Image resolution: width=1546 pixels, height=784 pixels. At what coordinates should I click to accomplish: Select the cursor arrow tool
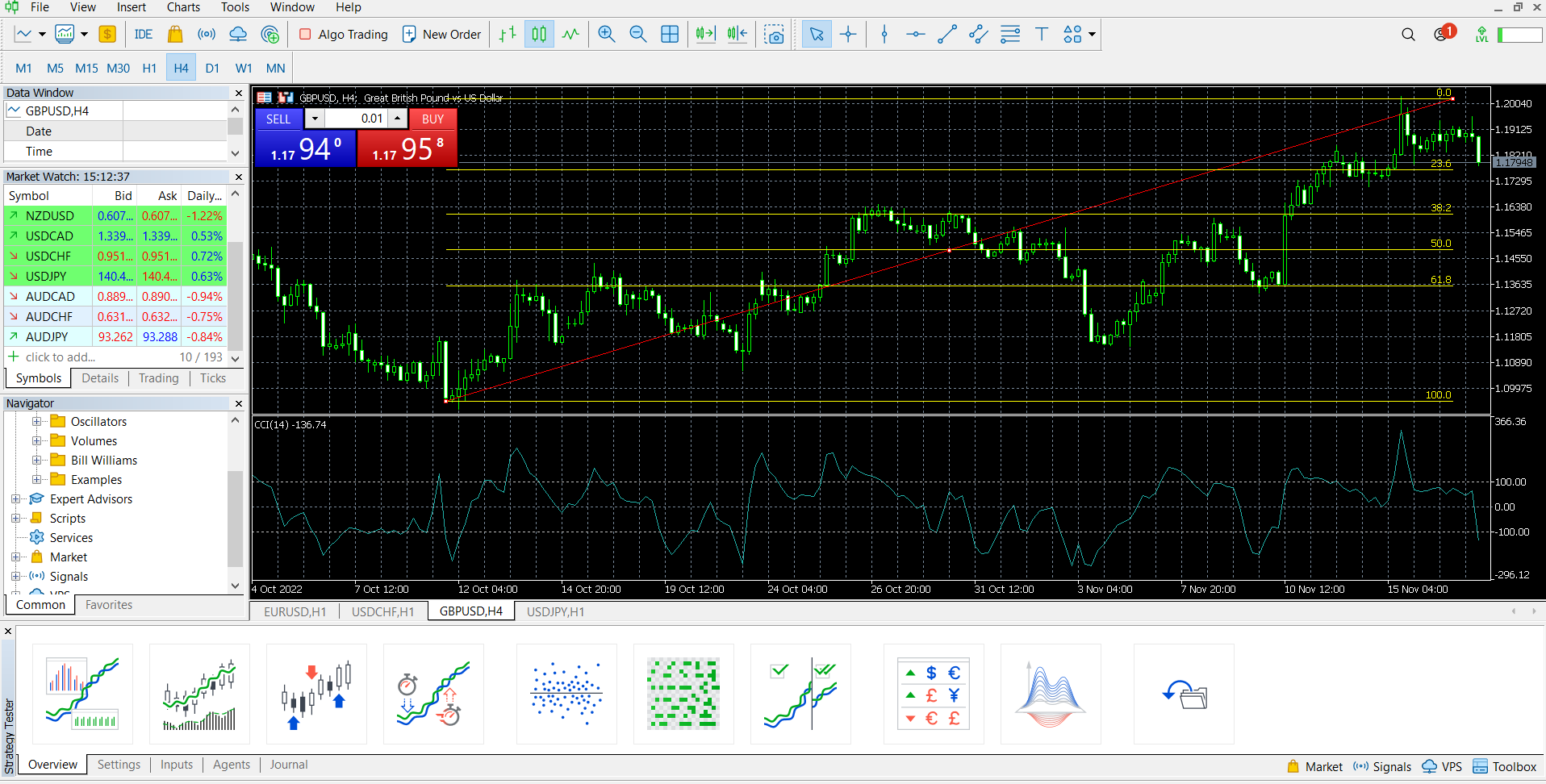tap(817, 34)
